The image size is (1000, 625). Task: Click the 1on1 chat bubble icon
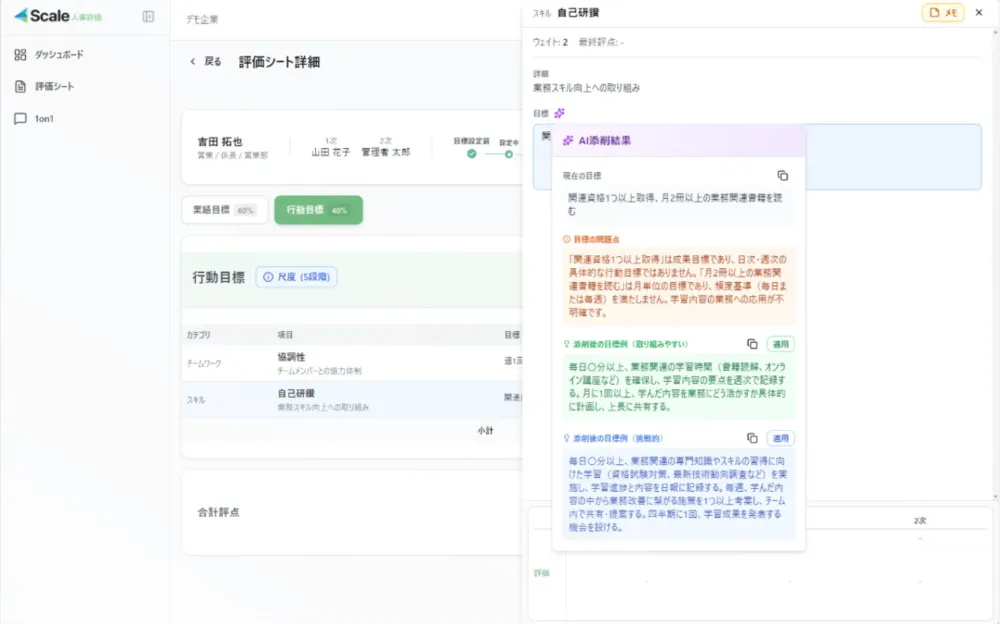point(20,119)
